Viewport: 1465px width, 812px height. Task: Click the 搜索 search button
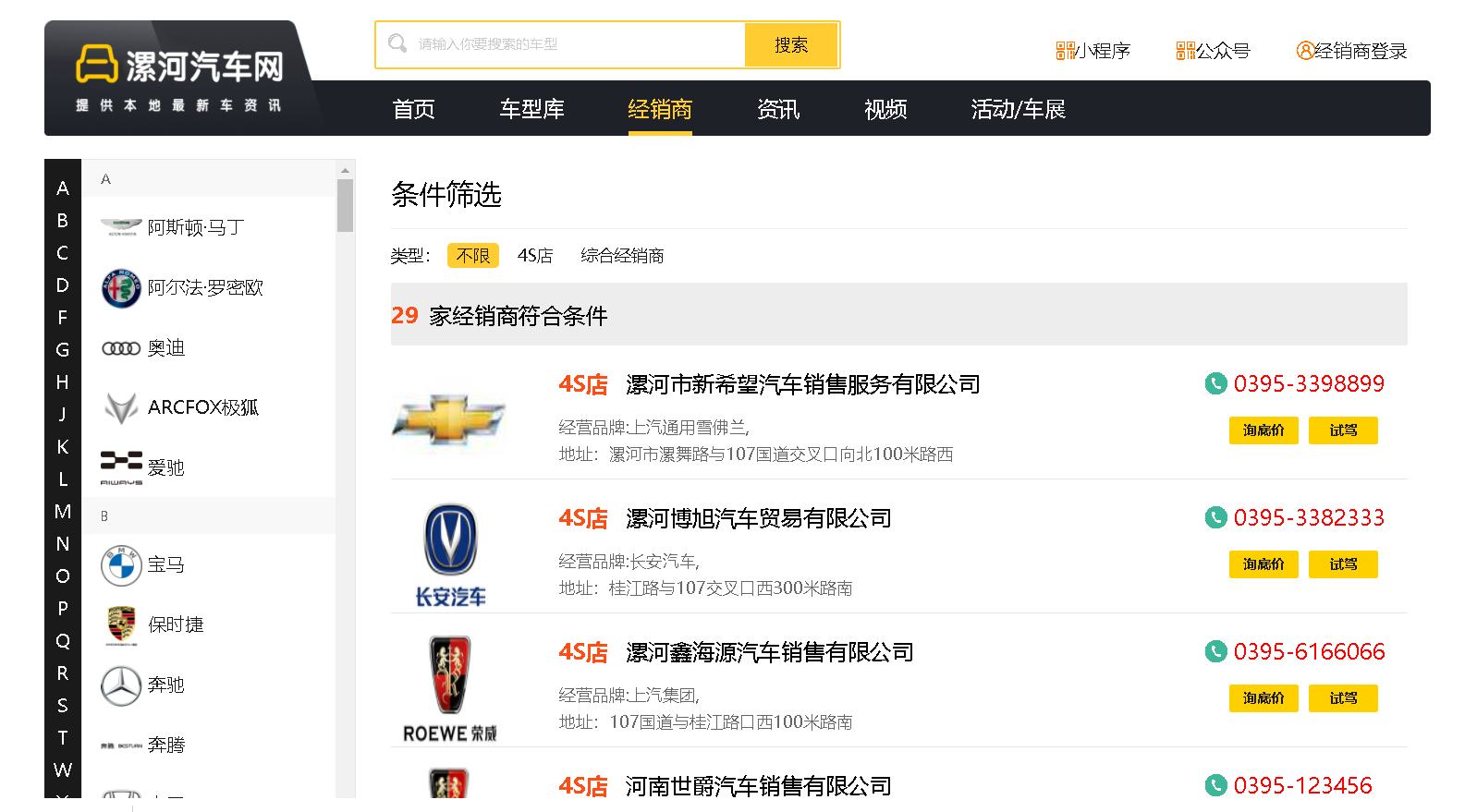[x=791, y=44]
